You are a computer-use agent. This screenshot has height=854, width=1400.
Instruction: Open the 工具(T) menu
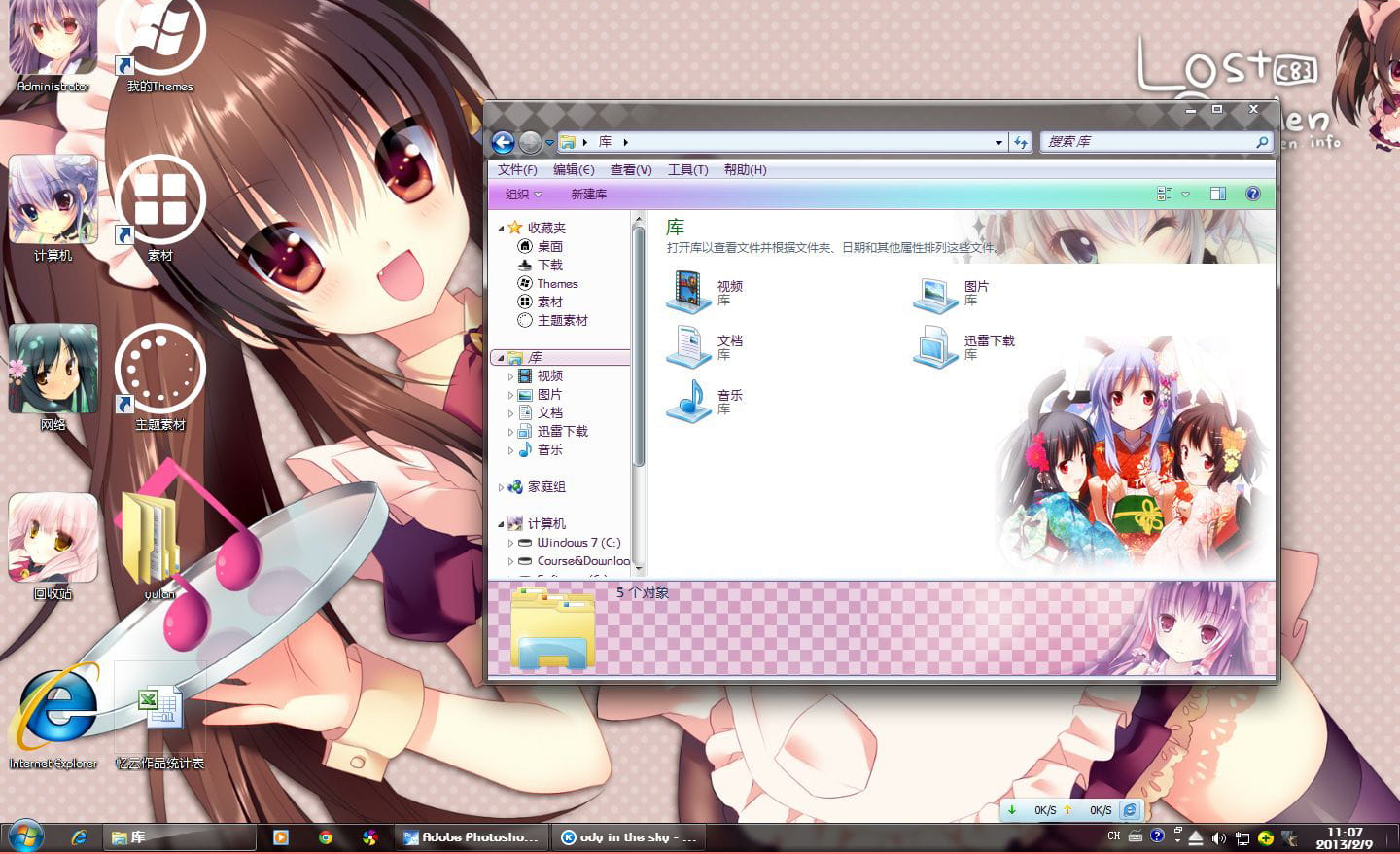(x=687, y=169)
